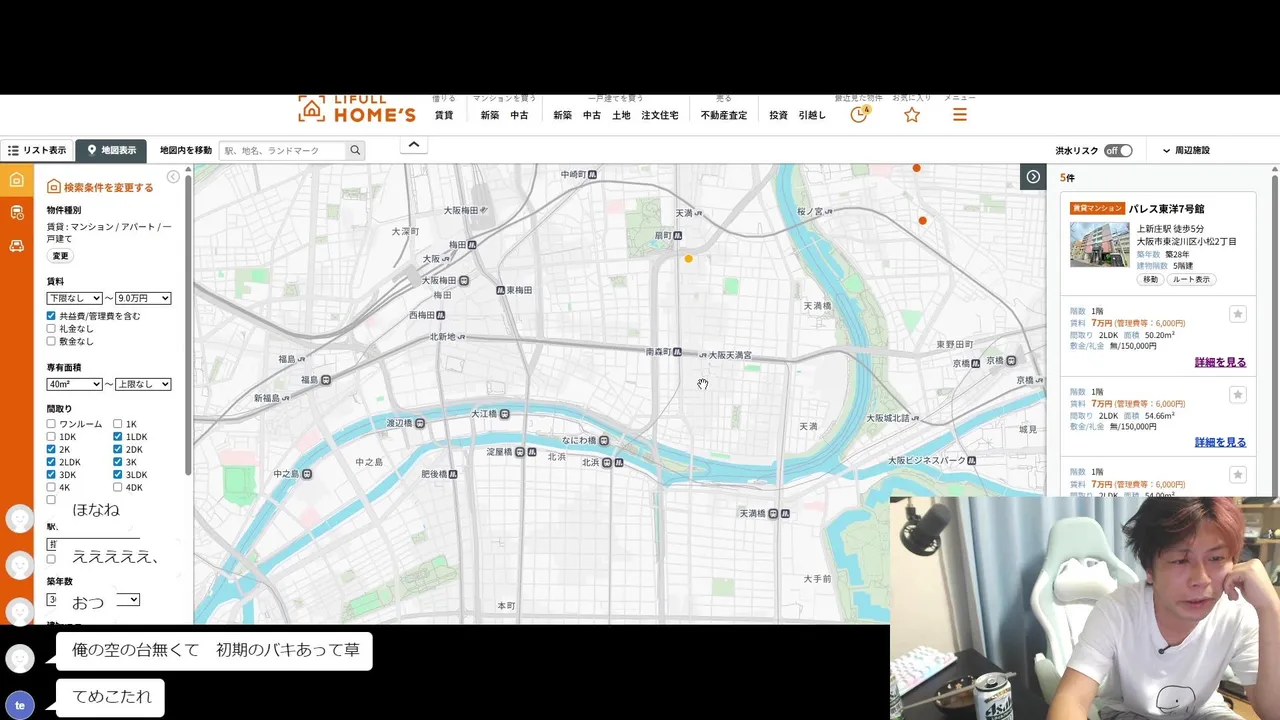Viewport: 1280px width, 720px height.
Task: Click the 渡辺橋 station icon on map
Action: pos(420,423)
